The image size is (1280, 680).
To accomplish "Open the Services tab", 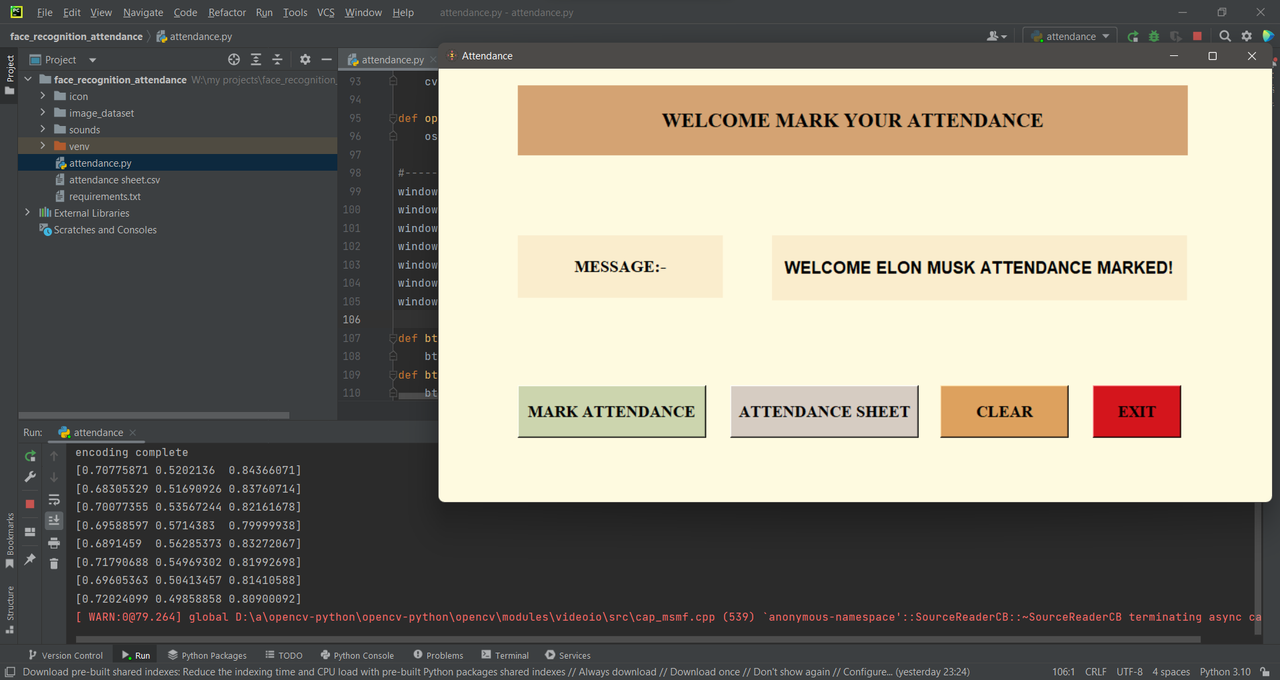I will 567,655.
